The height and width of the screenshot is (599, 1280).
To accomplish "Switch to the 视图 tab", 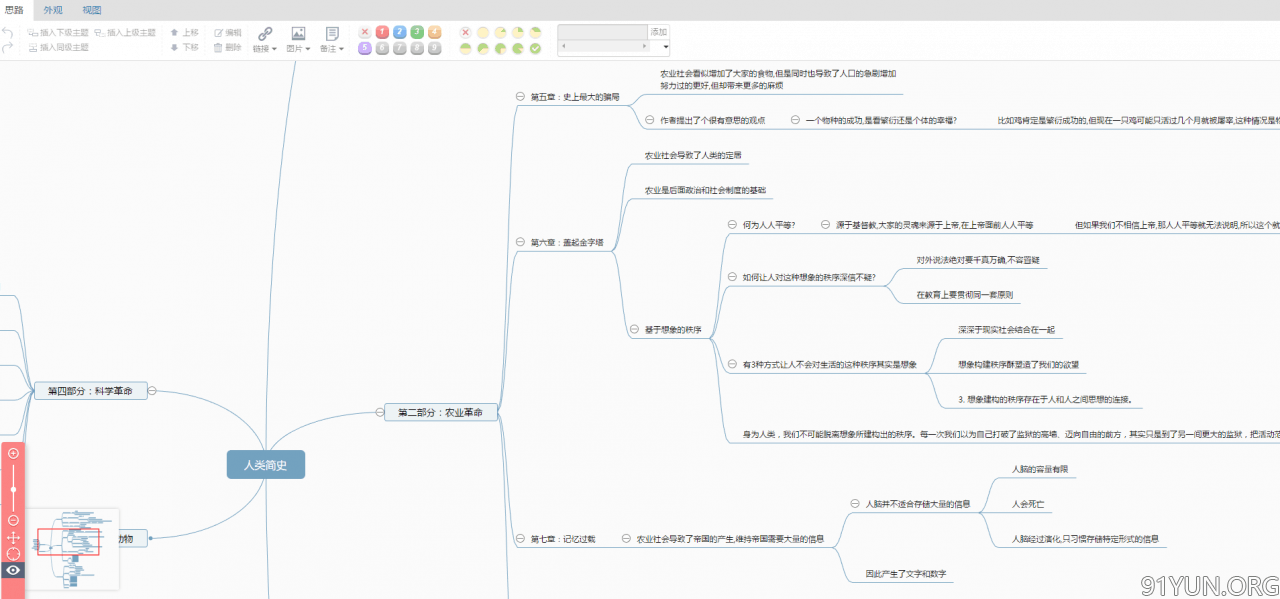I will 91,10.
